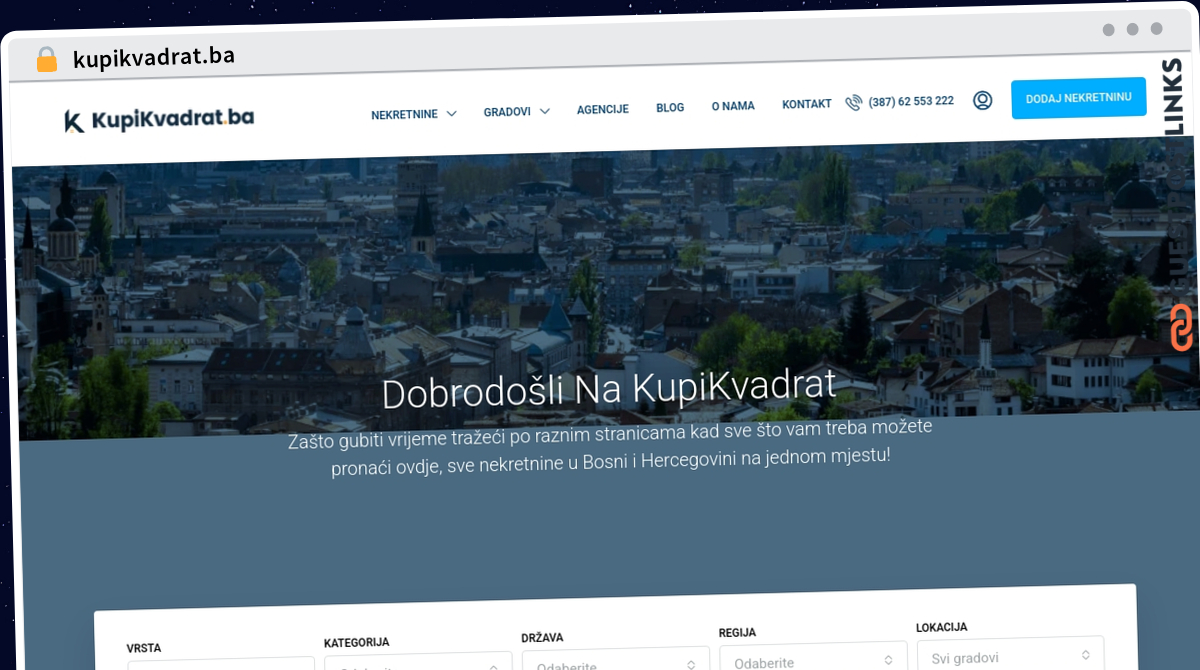The image size is (1200, 670).
Task: Go to O nama page
Action: pyautogui.click(x=733, y=106)
